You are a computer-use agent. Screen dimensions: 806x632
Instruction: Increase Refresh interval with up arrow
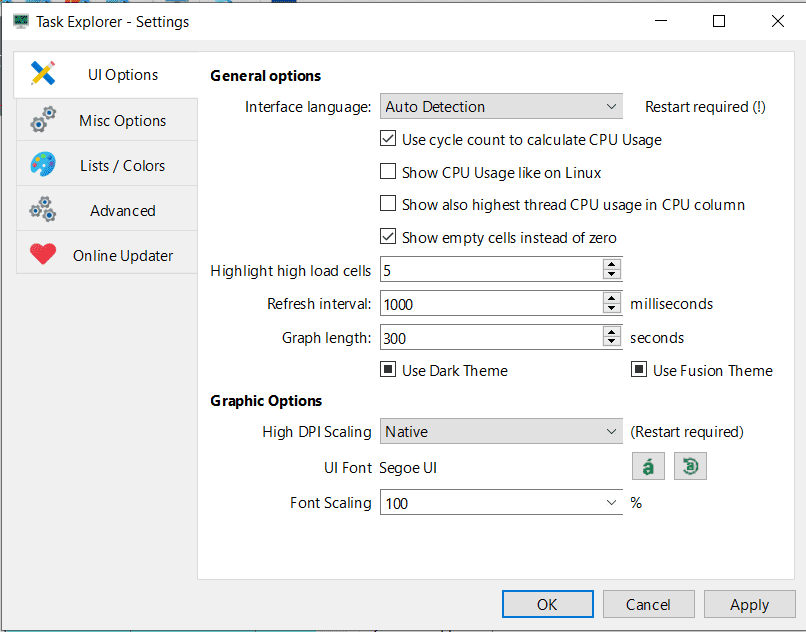[612, 297]
